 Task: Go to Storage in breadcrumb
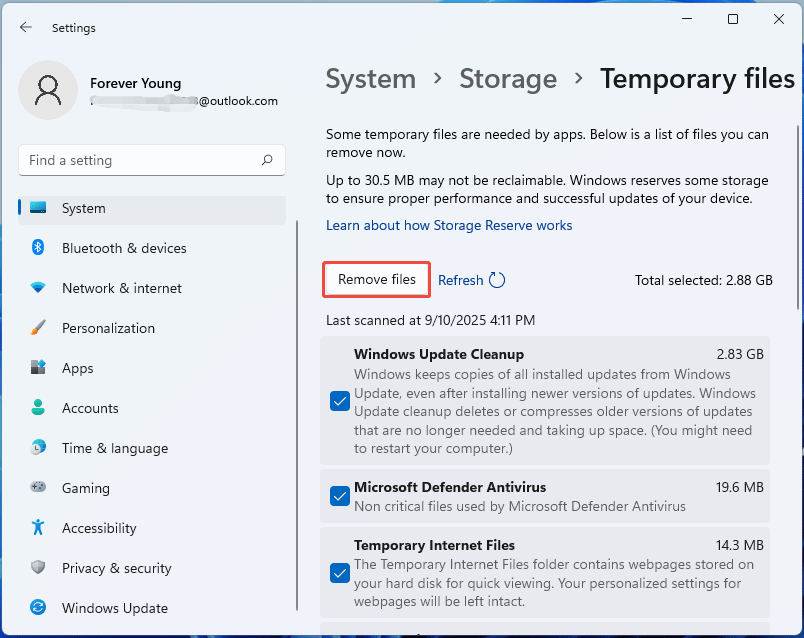[508, 79]
